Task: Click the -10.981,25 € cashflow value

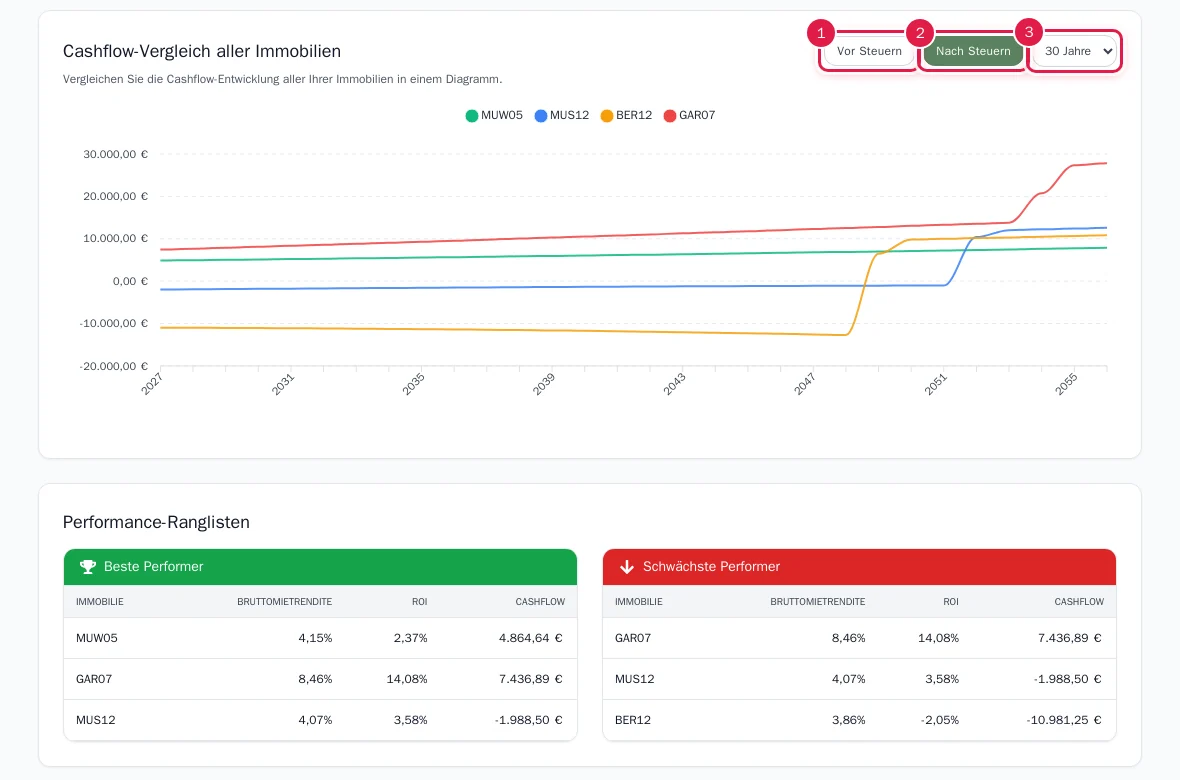Action: click(x=1064, y=720)
